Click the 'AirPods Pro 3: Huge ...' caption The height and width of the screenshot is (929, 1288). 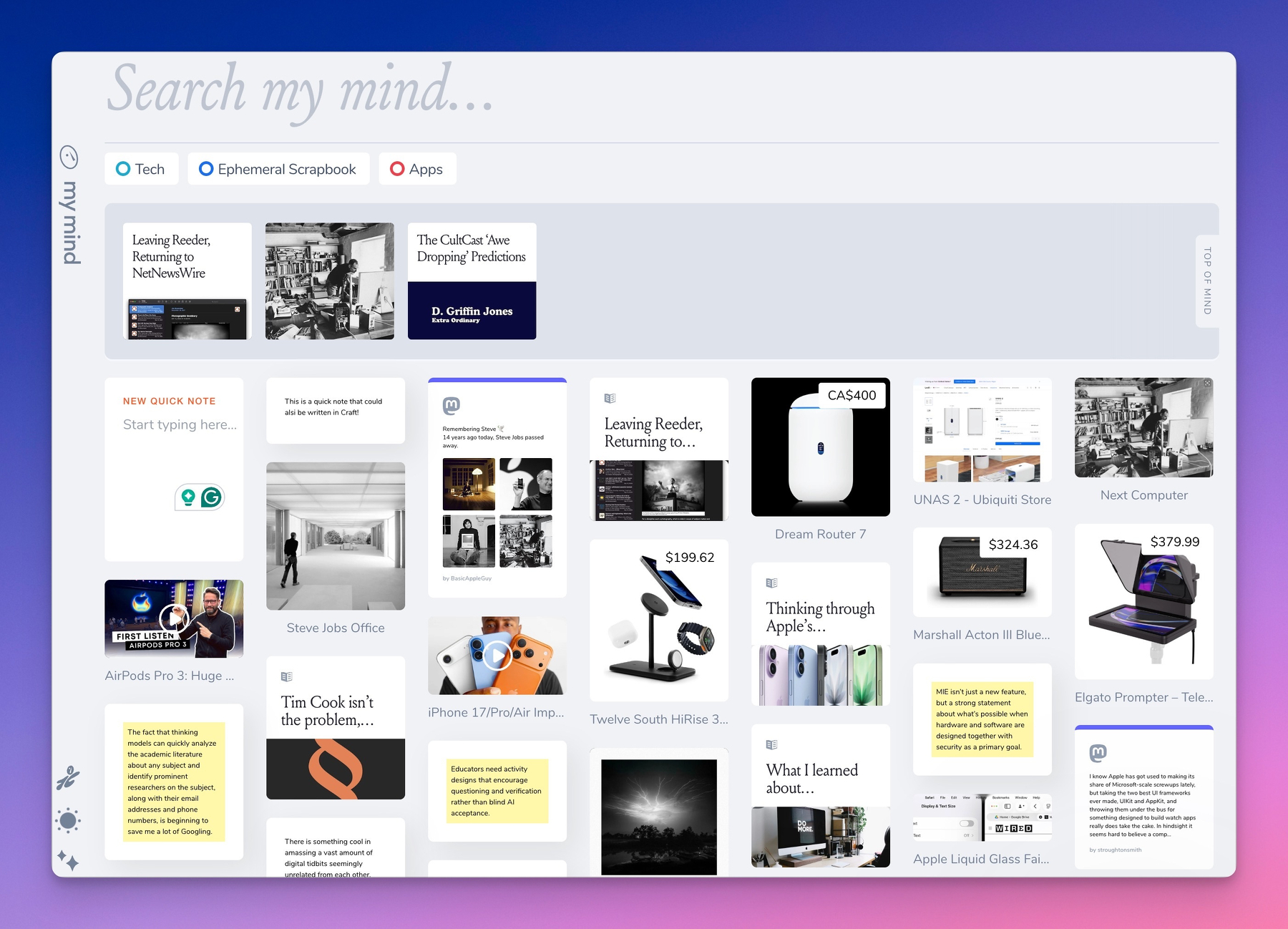pos(170,676)
